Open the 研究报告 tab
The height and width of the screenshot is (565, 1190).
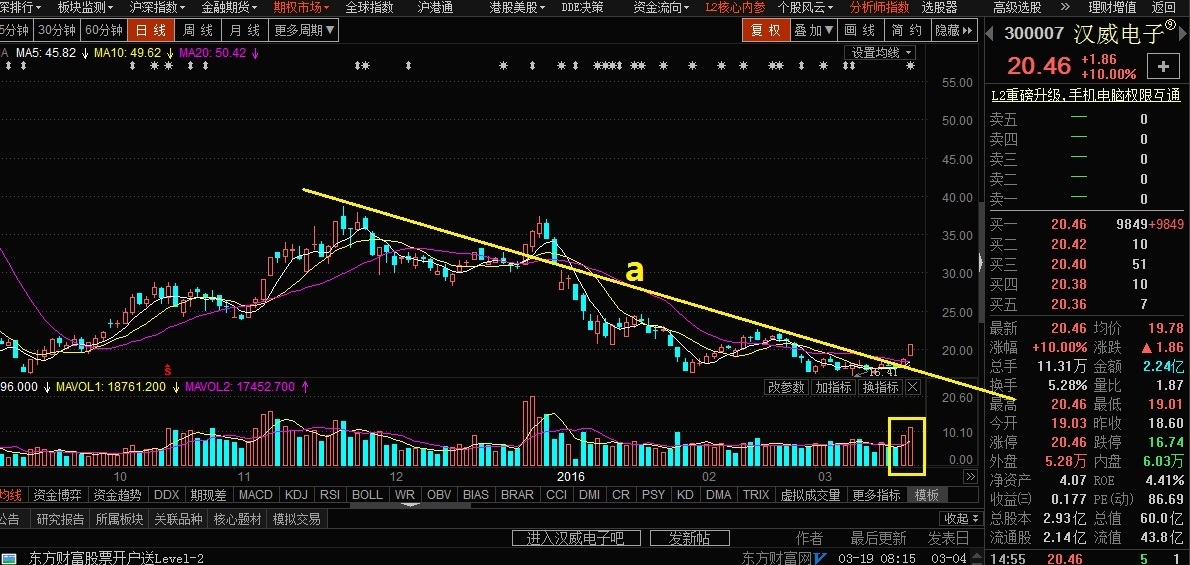coord(60,519)
